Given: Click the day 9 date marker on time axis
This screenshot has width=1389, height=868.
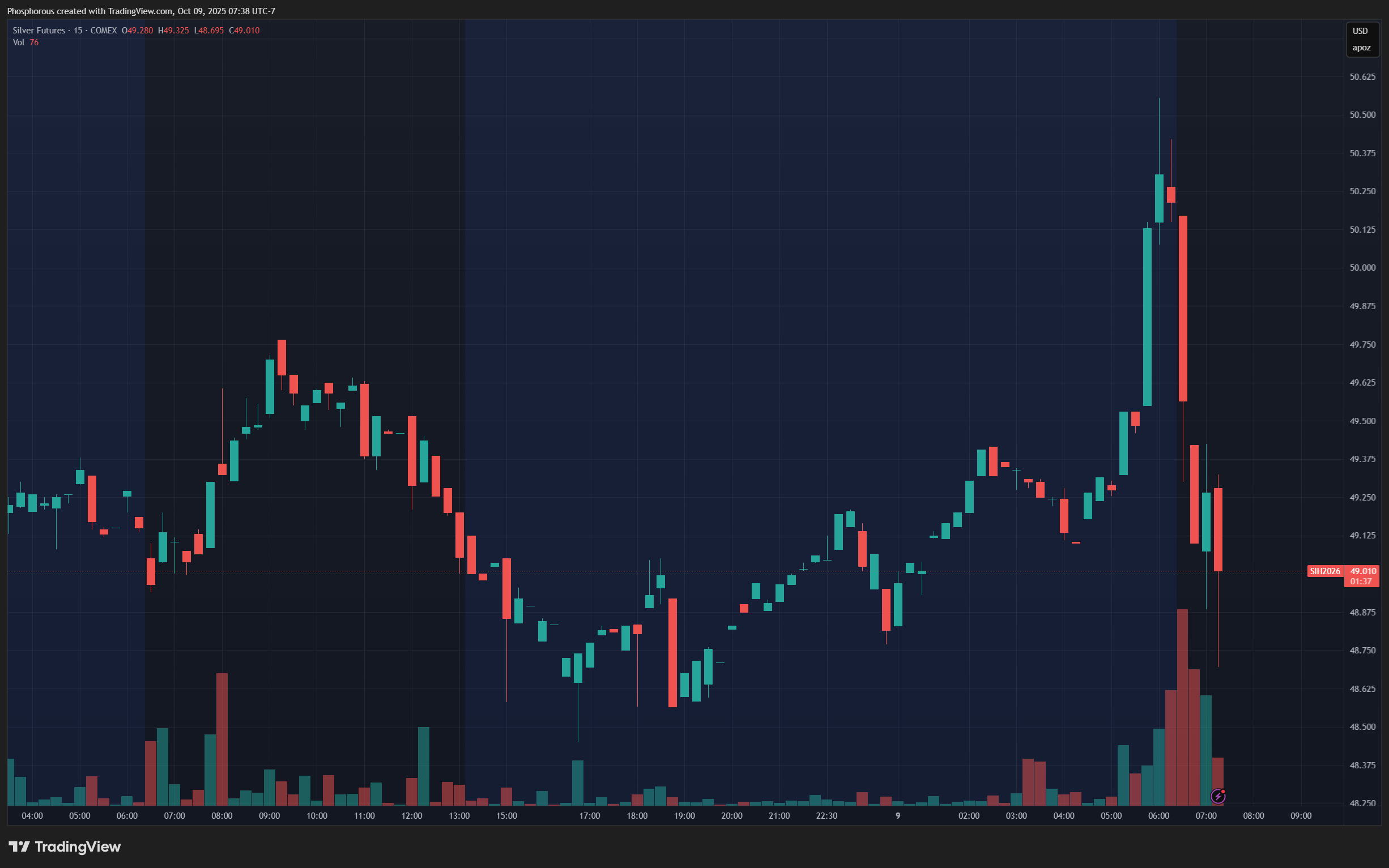Looking at the screenshot, I should click(897, 816).
